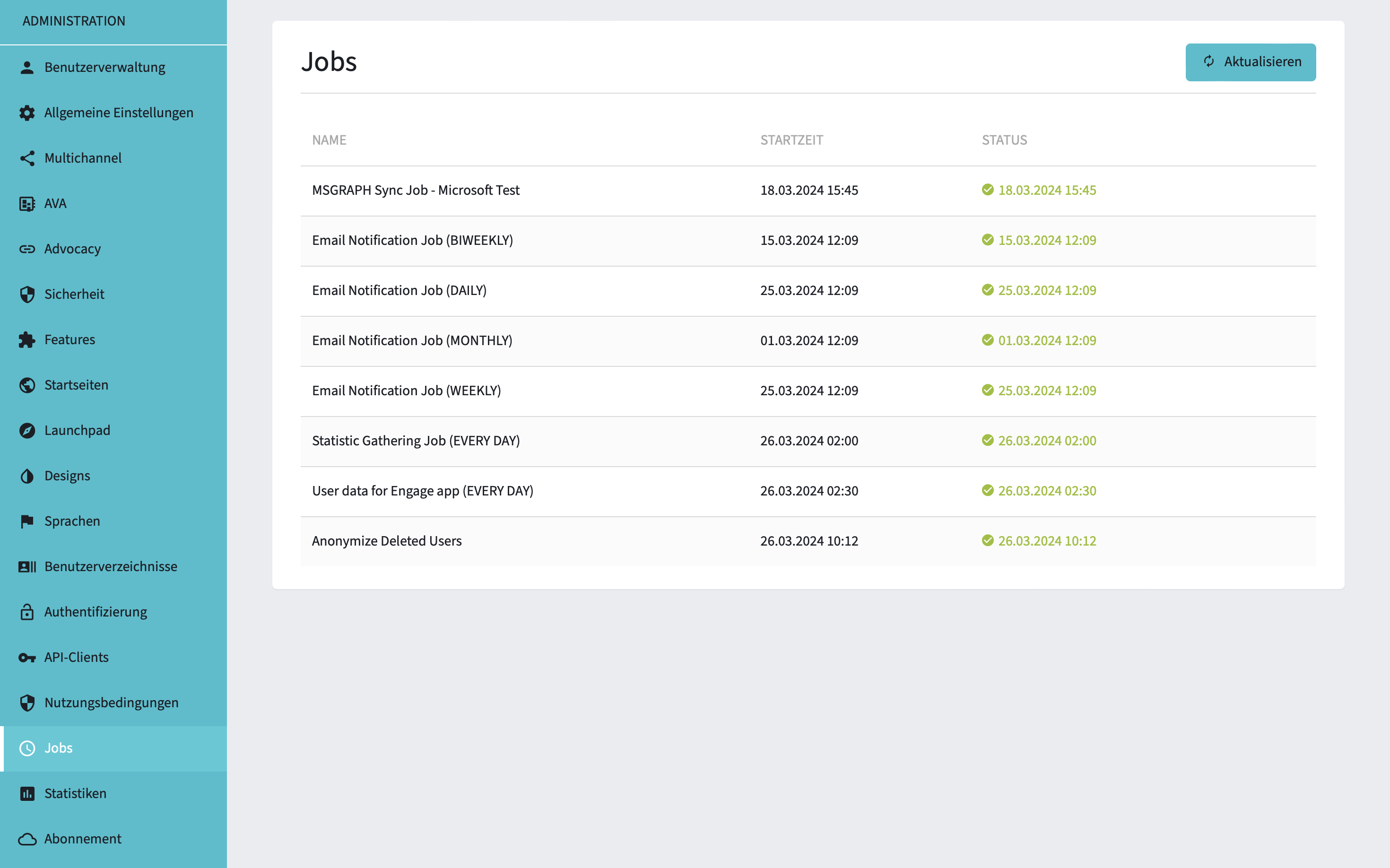Click the Startseiten globe icon
This screenshot has width=1390, height=868.
tap(27, 385)
